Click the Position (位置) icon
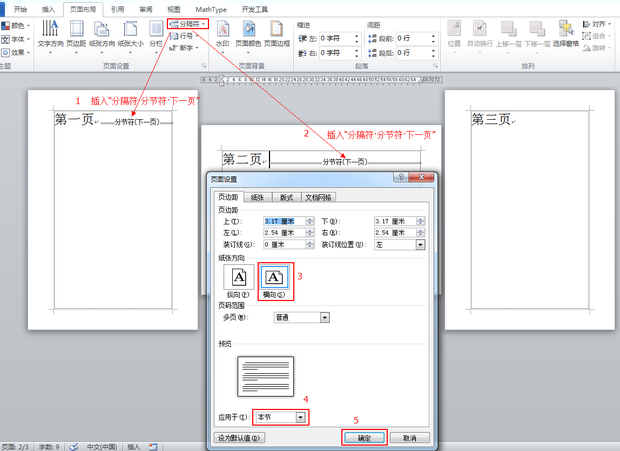This screenshot has width=620, height=451. [454, 36]
